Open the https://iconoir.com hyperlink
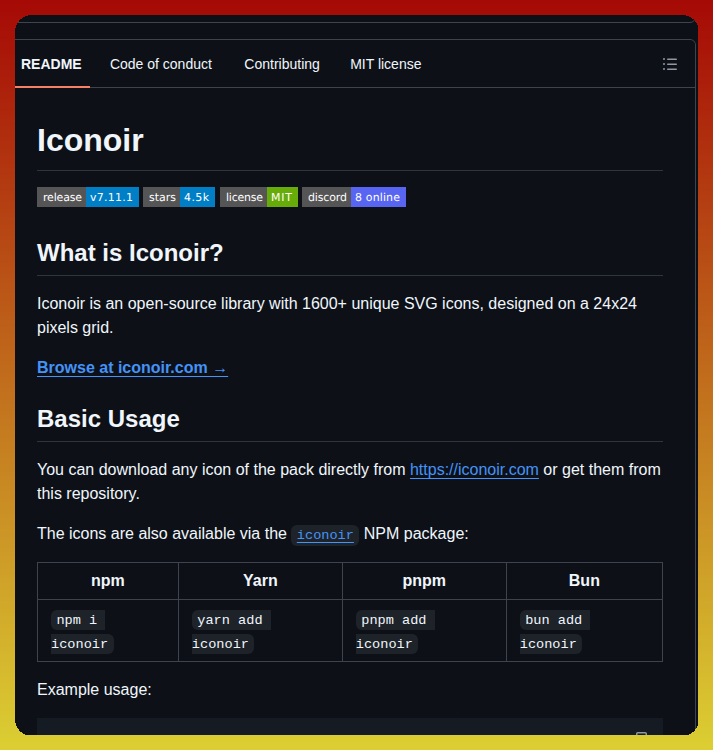Screen dimensions: 713x750 click(x=474, y=470)
